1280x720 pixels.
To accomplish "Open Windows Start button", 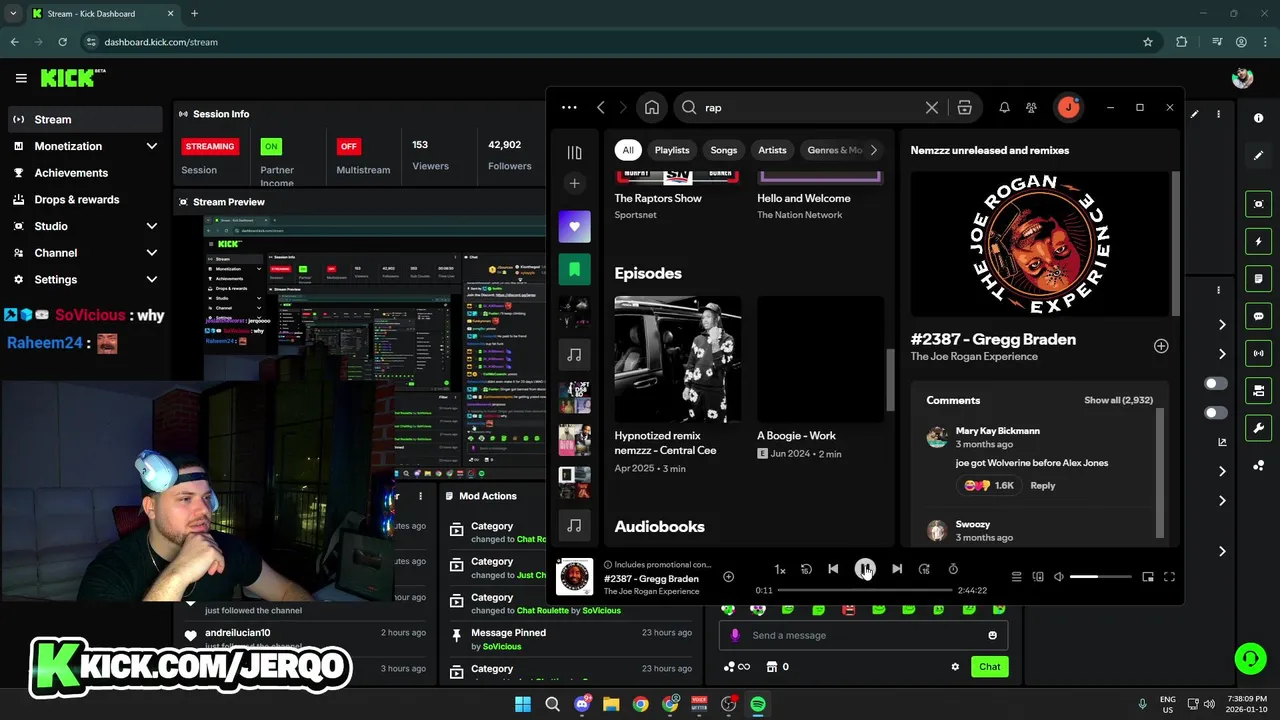I will (x=523, y=704).
